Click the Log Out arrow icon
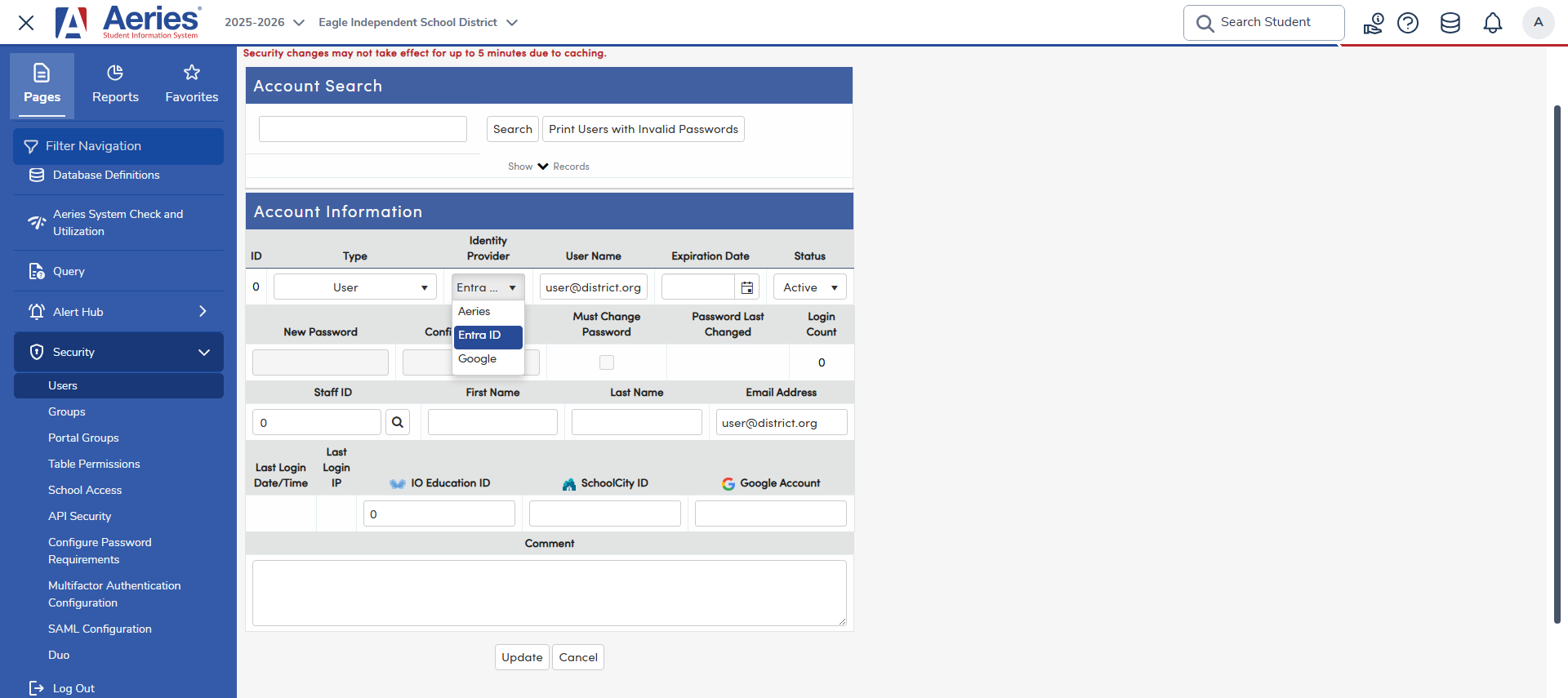 pos(37,688)
